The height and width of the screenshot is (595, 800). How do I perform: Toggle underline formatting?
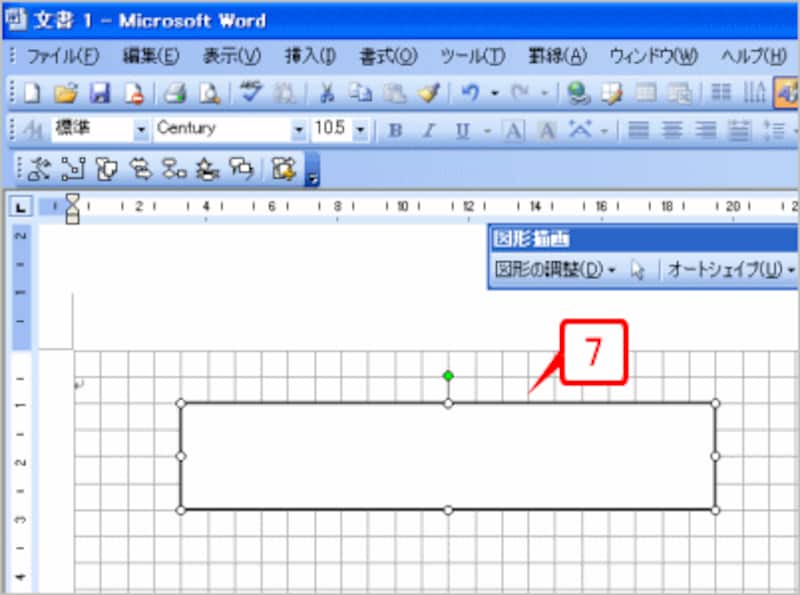[461, 130]
